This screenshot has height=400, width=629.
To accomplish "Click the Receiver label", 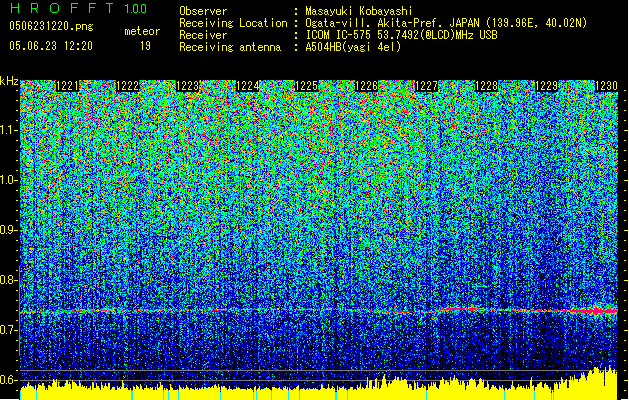I will pos(203,35).
